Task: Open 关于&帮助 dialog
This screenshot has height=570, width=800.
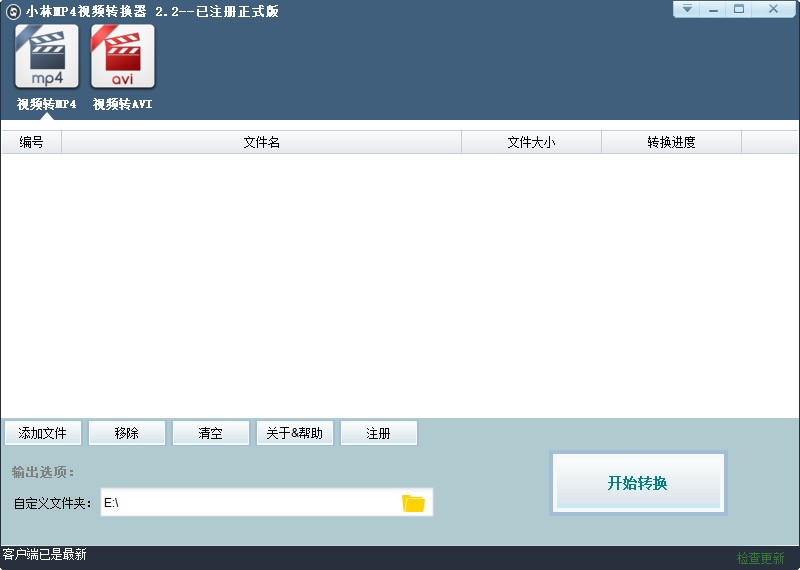Action: pyautogui.click(x=294, y=433)
